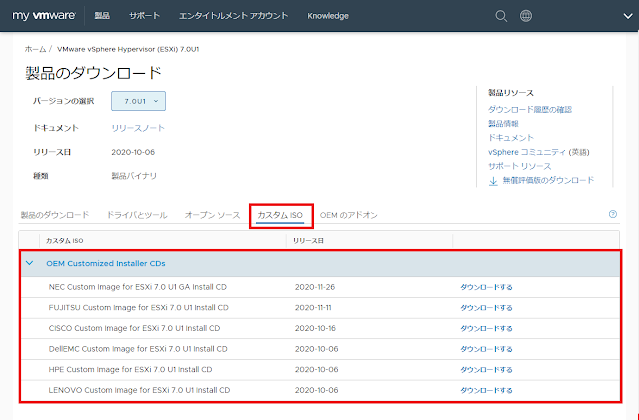This screenshot has height=420, width=639.
Task: Click the 製品のダウンロード page title
Action: (x=93, y=73)
